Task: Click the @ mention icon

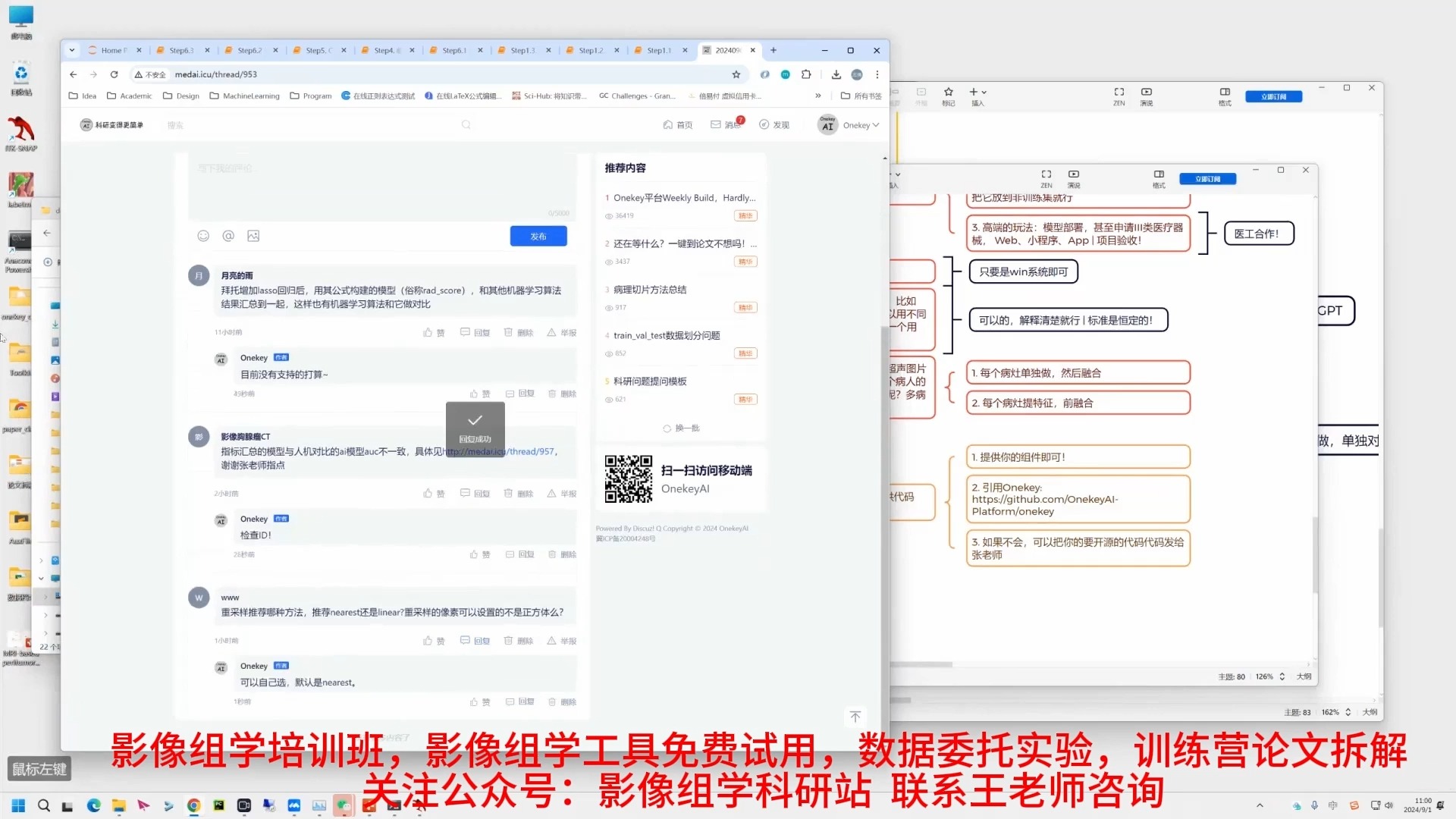Action: click(x=228, y=236)
